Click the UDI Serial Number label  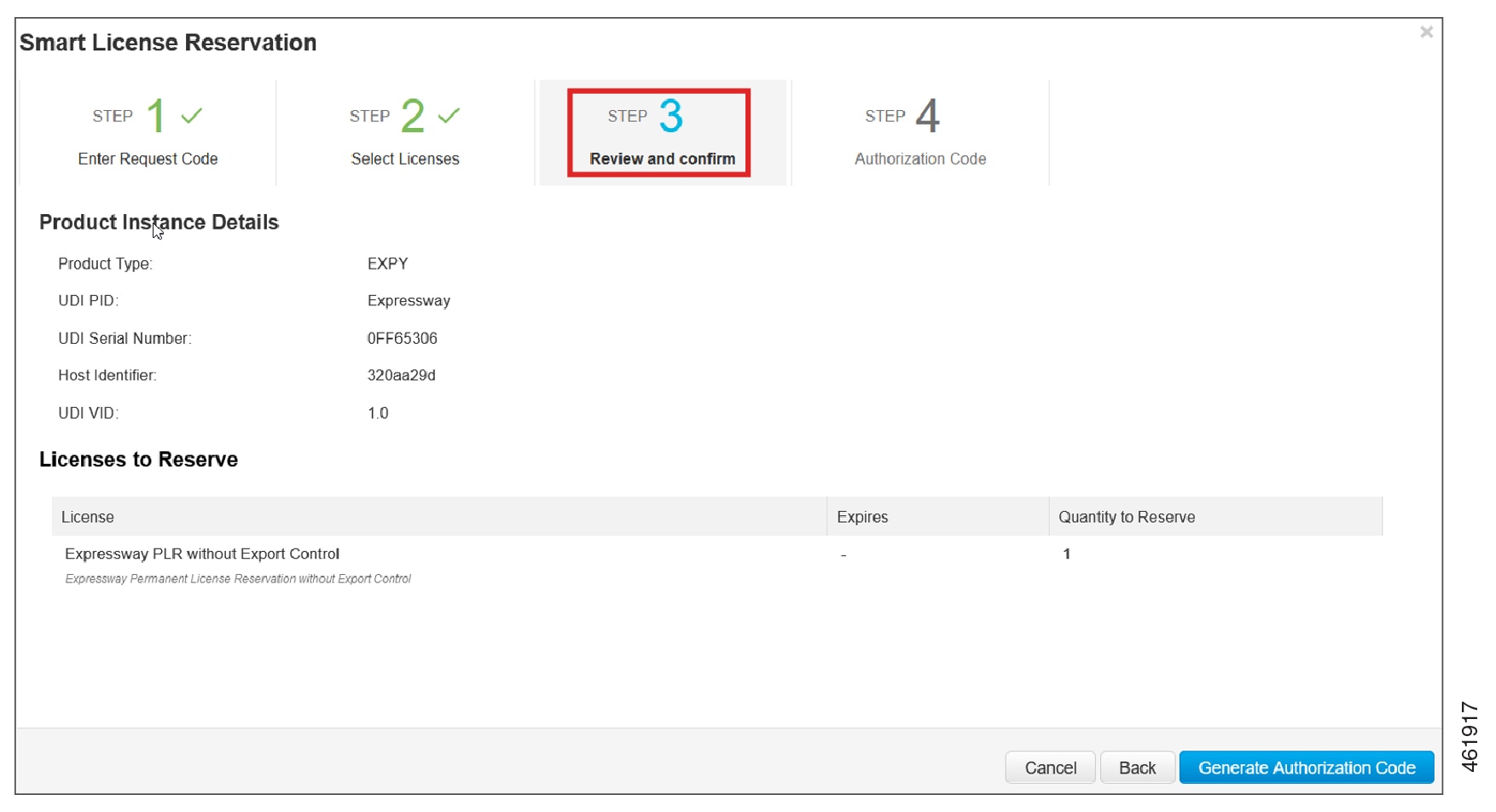pyautogui.click(x=125, y=339)
